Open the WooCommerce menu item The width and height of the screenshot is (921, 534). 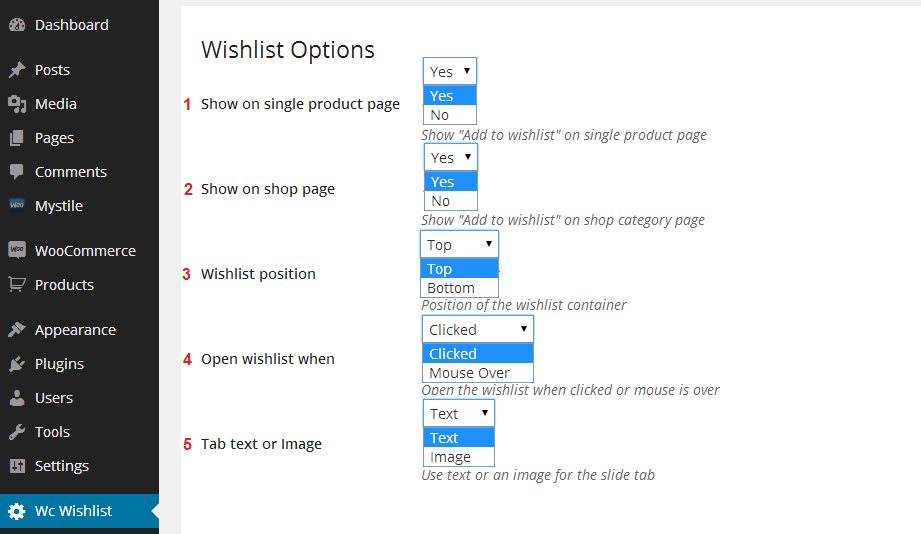84,251
